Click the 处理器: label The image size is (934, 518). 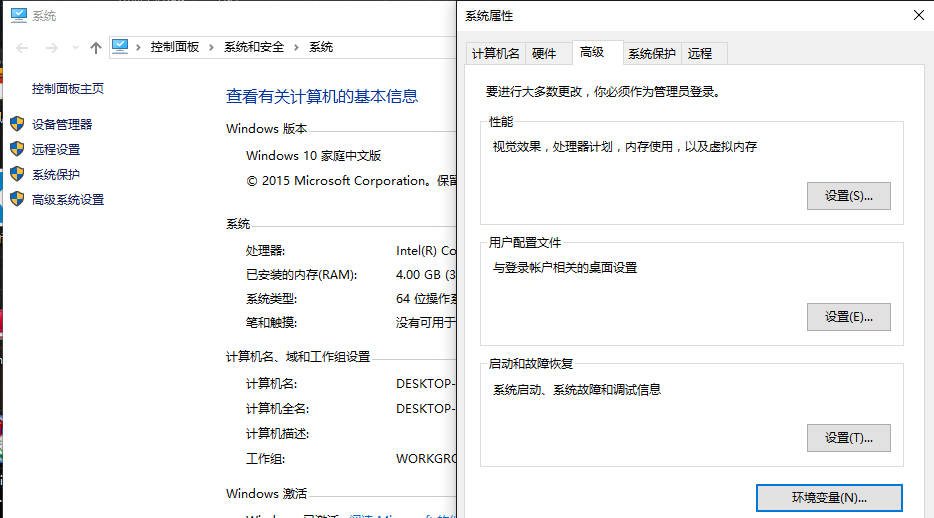click(266, 251)
